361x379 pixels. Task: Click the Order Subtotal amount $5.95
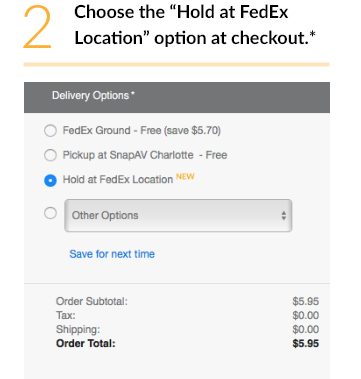(x=306, y=301)
